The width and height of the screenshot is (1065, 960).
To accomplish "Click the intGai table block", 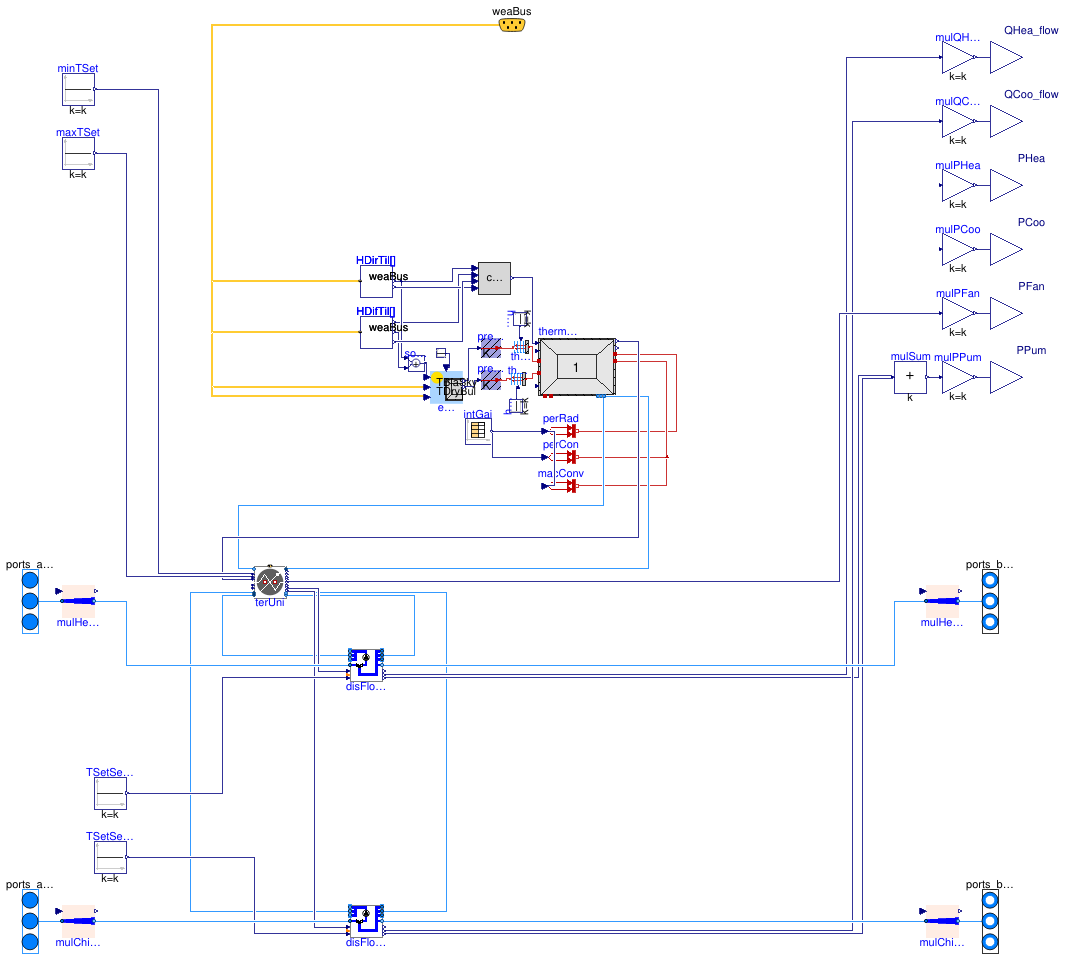I will coord(478,431).
